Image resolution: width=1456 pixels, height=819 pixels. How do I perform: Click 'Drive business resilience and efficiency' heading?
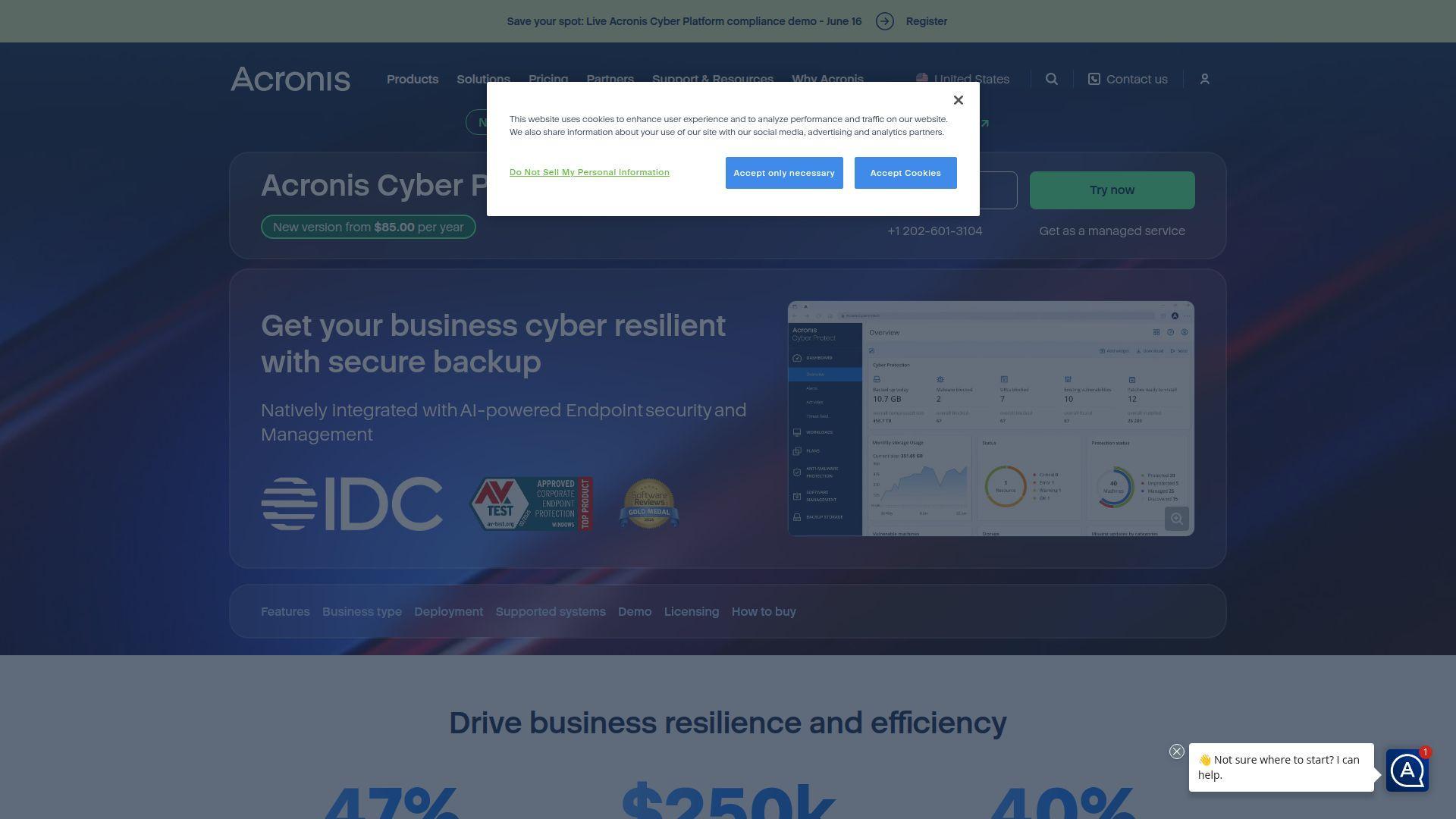tap(728, 723)
